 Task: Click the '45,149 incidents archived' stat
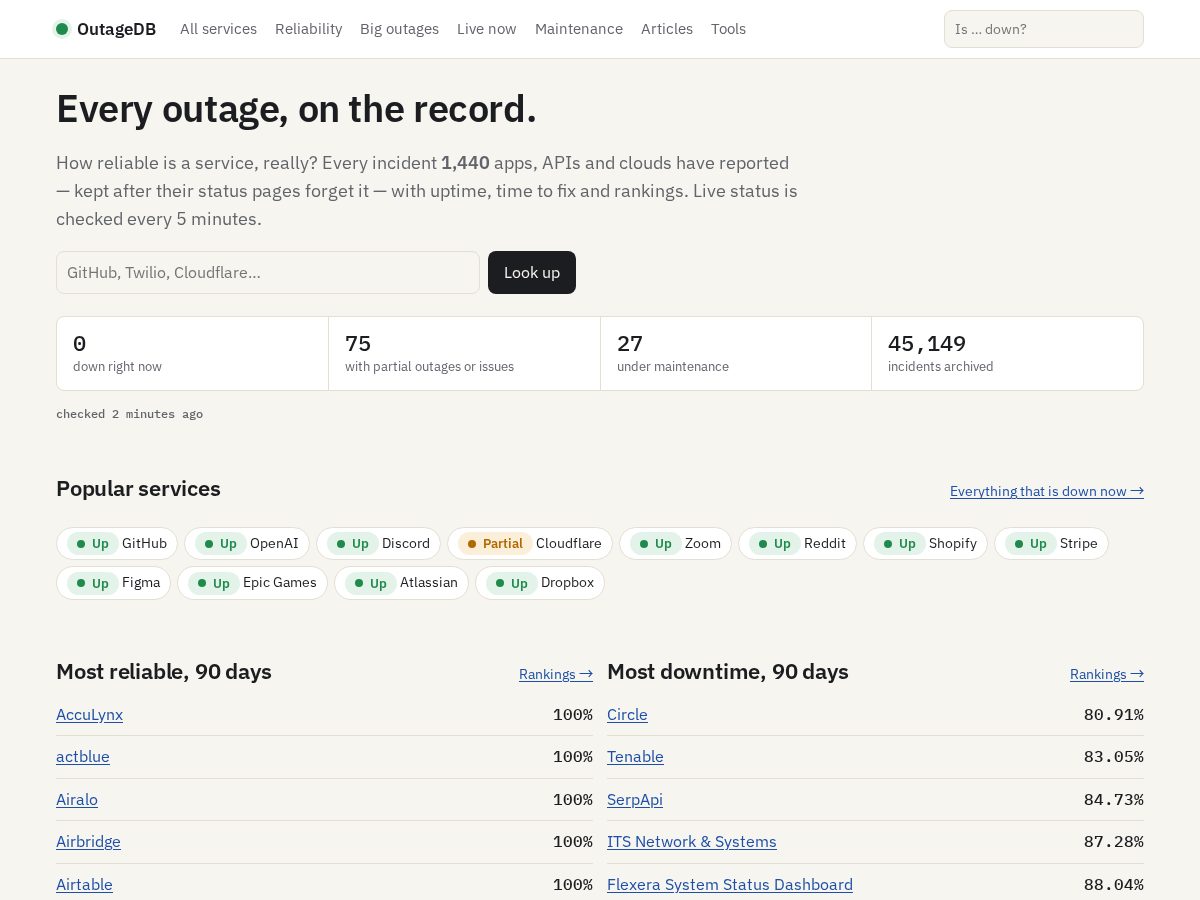[1007, 354]
